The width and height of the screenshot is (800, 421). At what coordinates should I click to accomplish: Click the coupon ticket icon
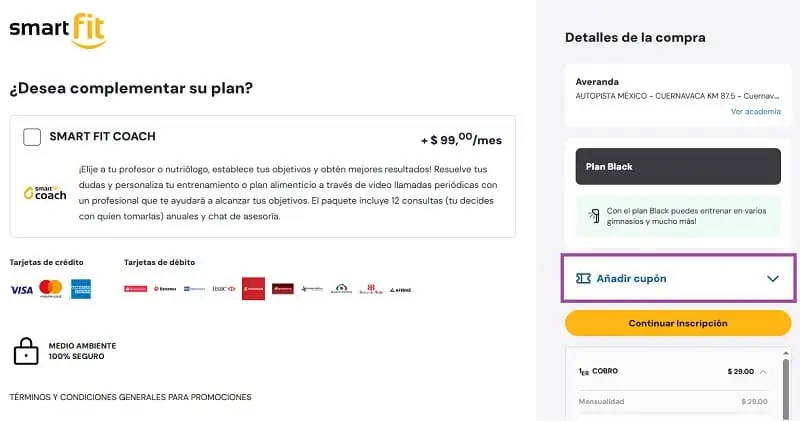coord(583,278)
